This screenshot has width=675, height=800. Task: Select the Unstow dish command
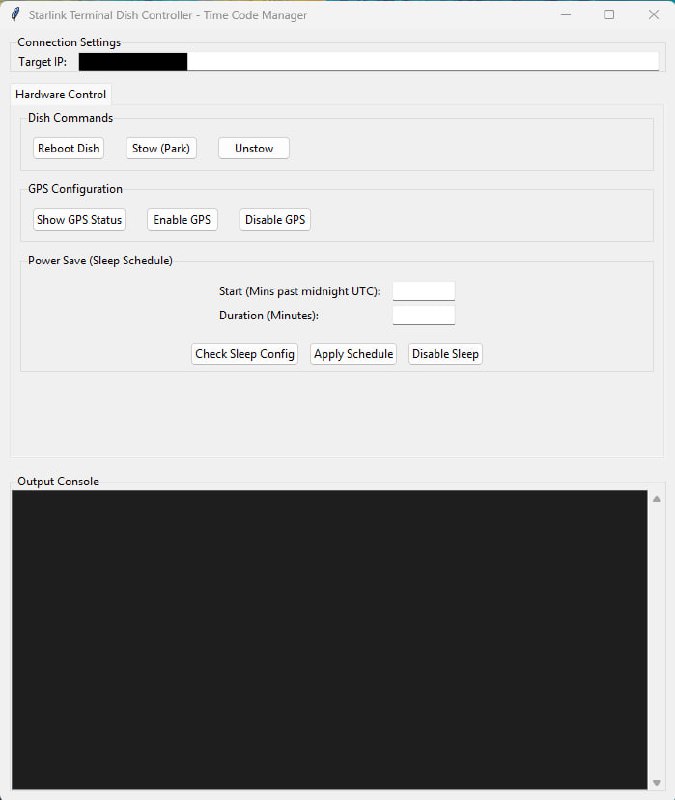pos(254,148)
